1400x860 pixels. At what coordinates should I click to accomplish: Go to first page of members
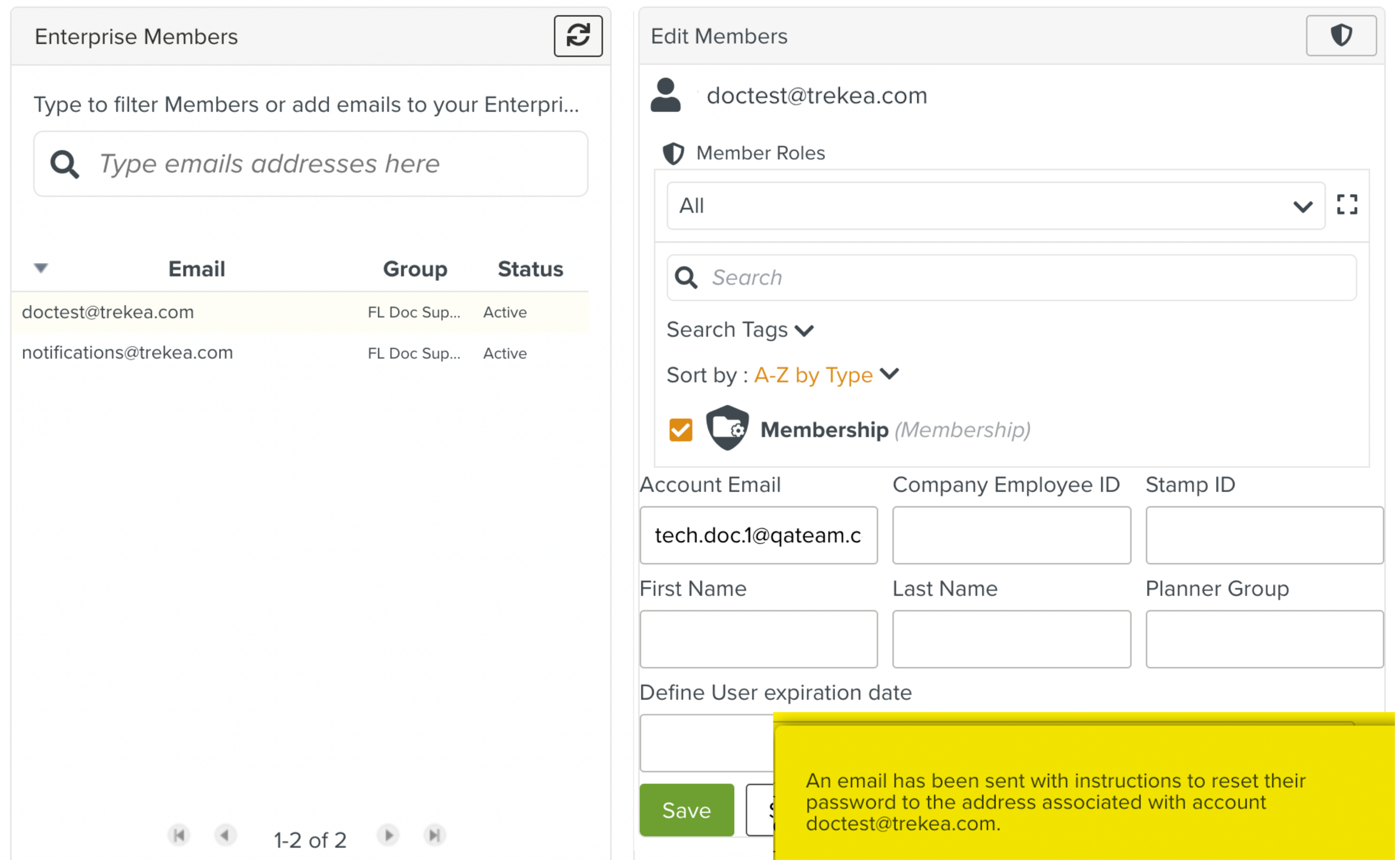pyautogui.click(x=179, y=835)
